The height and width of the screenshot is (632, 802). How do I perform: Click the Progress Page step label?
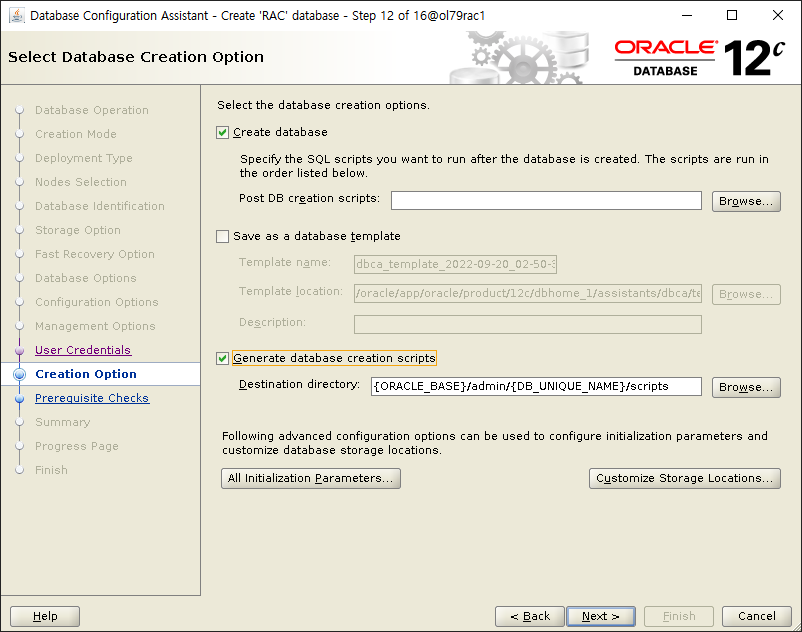click(x=77, y=446)
